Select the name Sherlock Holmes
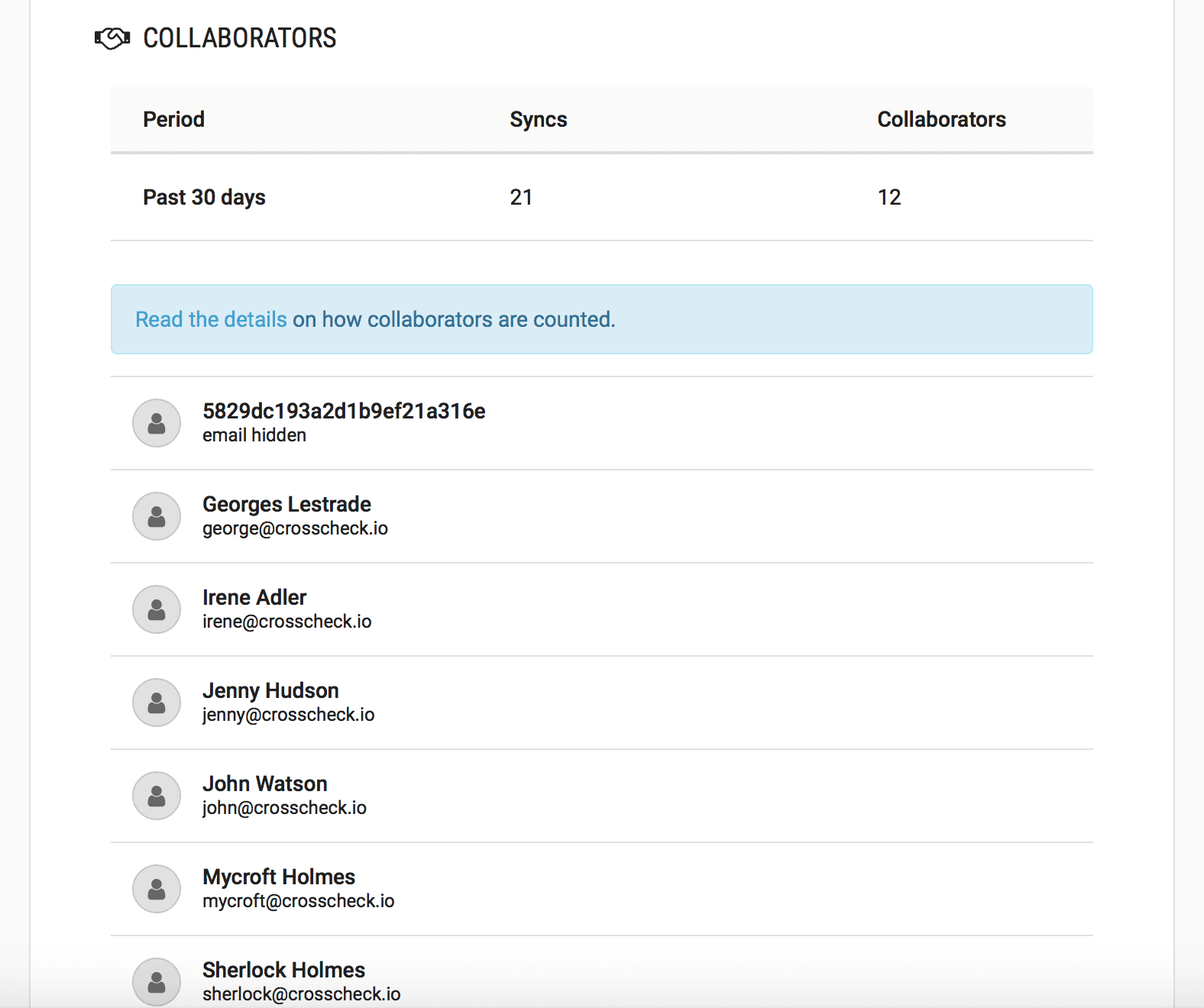This screenshot has height=1008, width=1204. click(283, 970)
